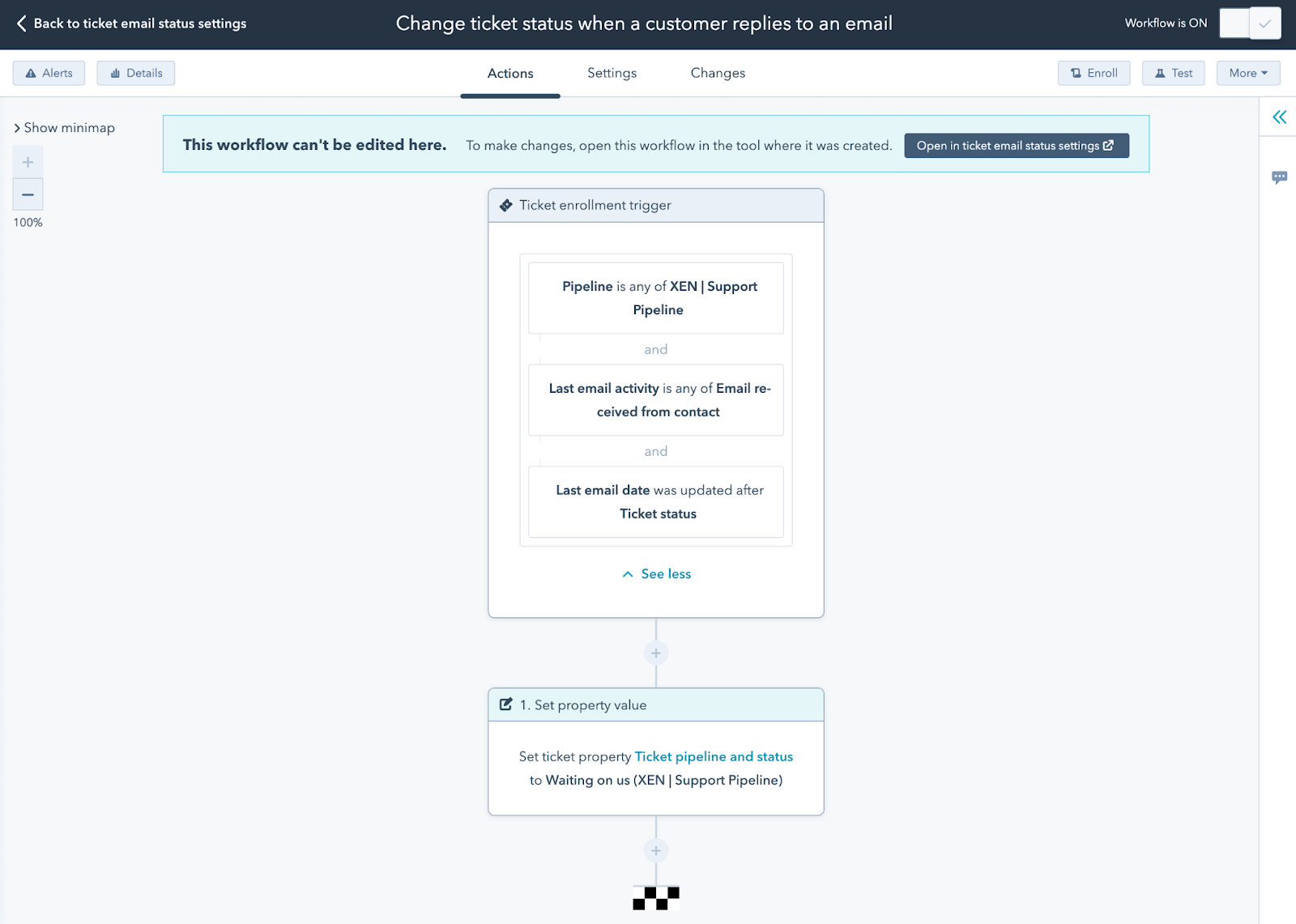Click the zoom in plus icon
The image size is (1296, 924).
click(x=28, y=162)
